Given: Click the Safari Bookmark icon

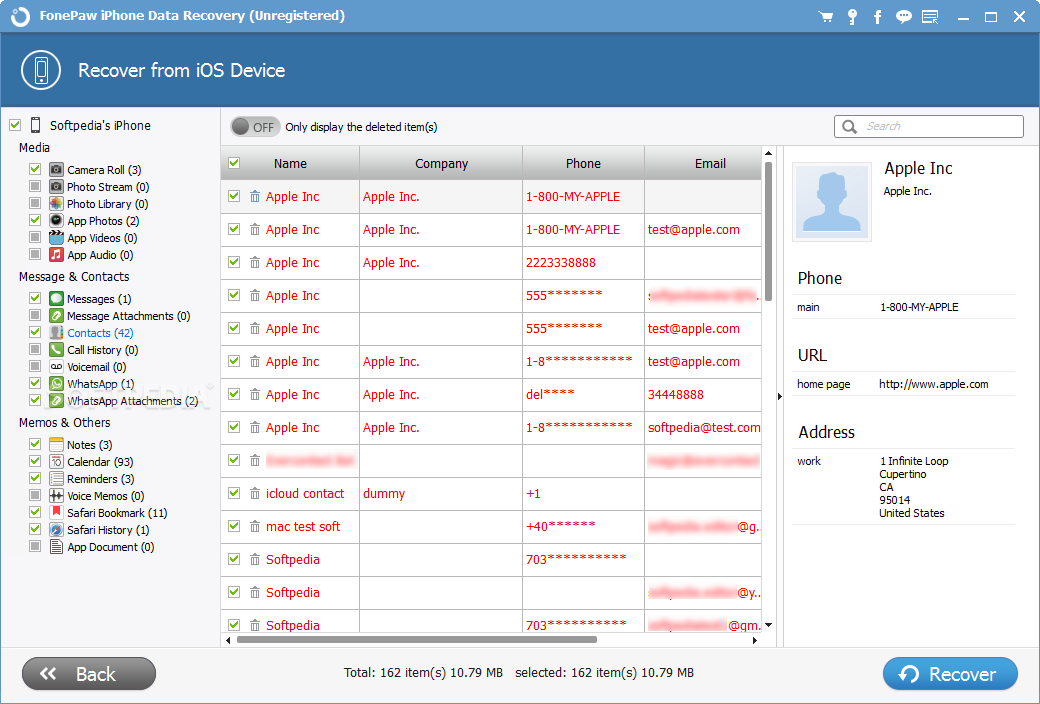Looking at the screenshot, I should tap(56, 512).
